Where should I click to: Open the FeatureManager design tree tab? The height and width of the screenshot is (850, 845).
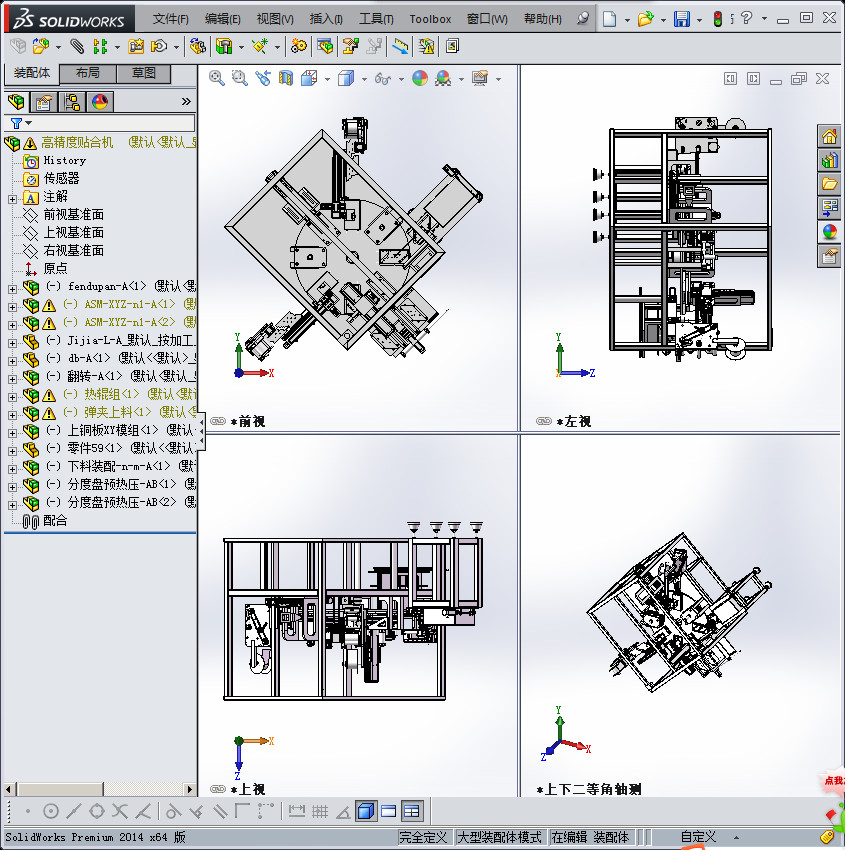(16, 101)
